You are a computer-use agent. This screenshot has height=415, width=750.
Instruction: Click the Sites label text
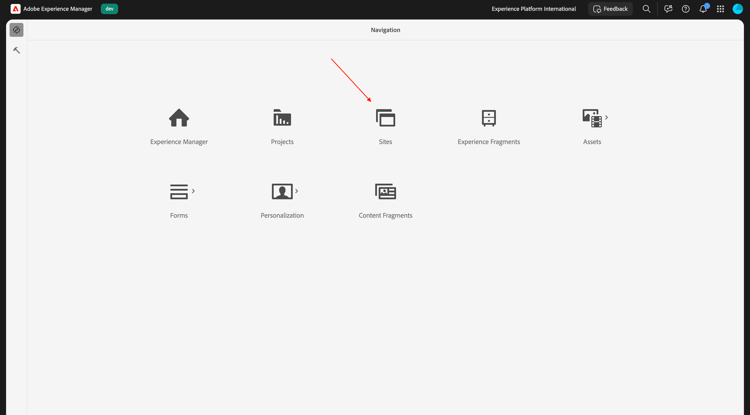(386, 142)
